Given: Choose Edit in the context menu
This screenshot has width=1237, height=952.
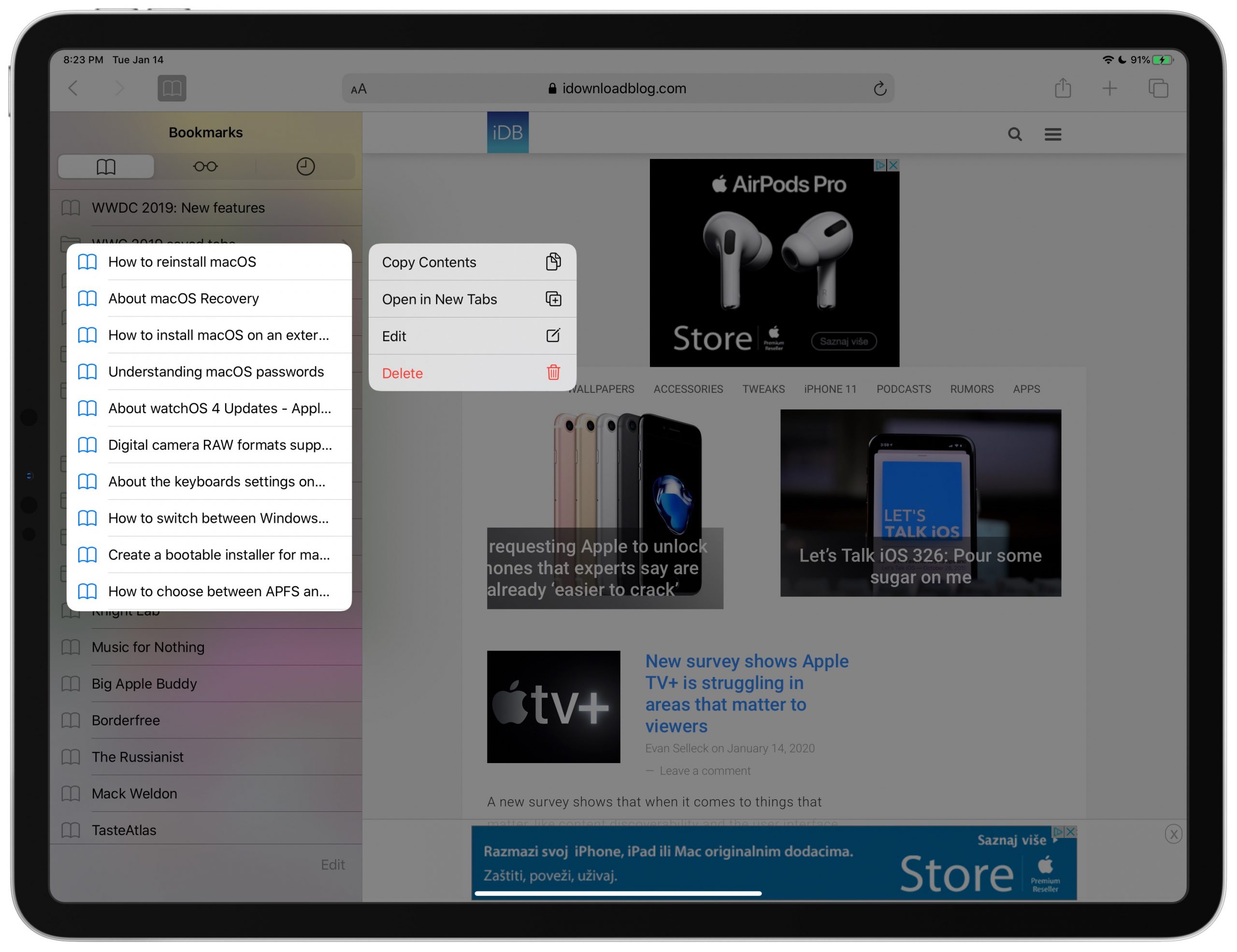Looking at the screenshot, I should (x=473, y=336).
